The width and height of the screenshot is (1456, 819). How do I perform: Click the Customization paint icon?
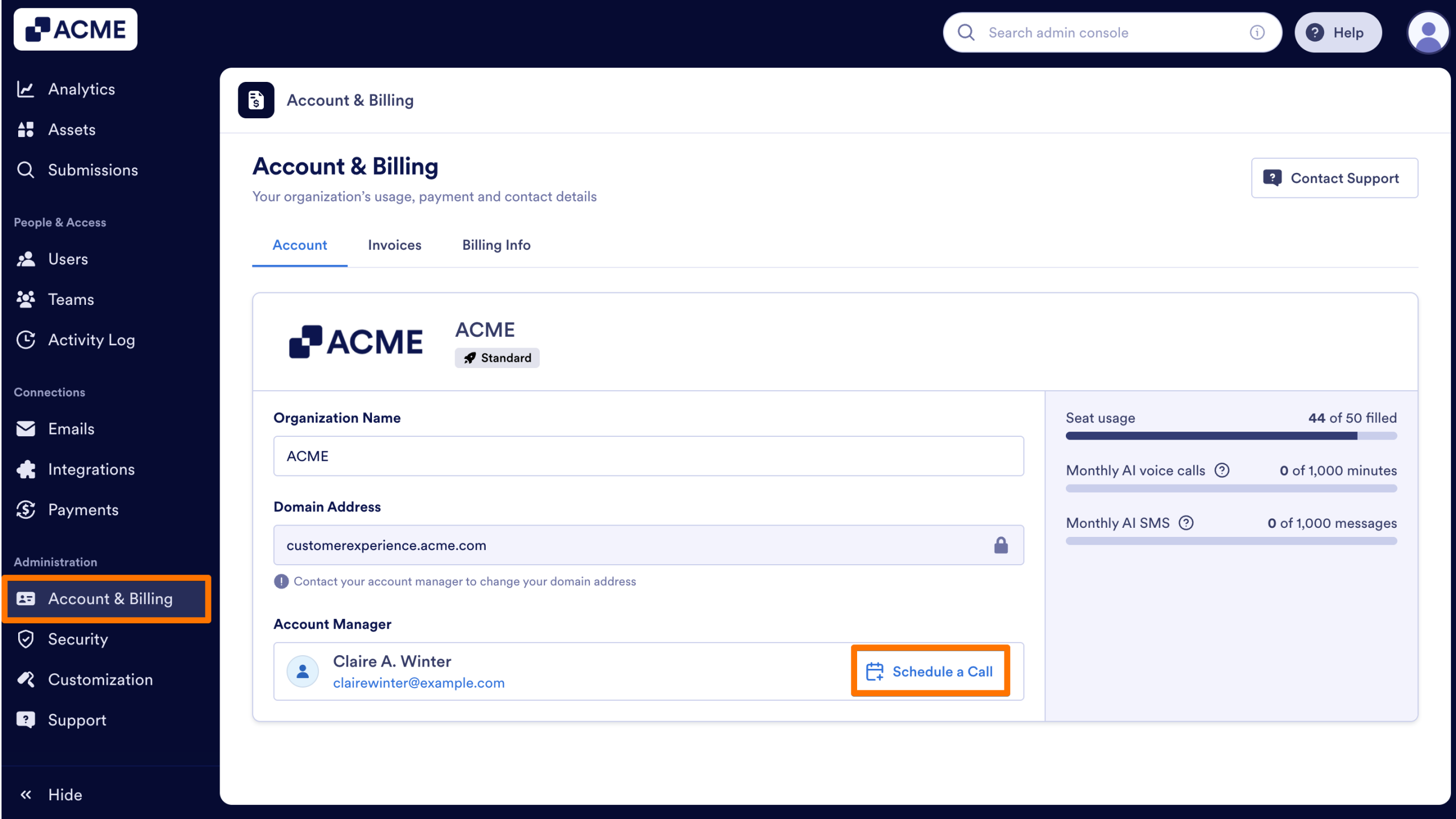coord(26,680)
